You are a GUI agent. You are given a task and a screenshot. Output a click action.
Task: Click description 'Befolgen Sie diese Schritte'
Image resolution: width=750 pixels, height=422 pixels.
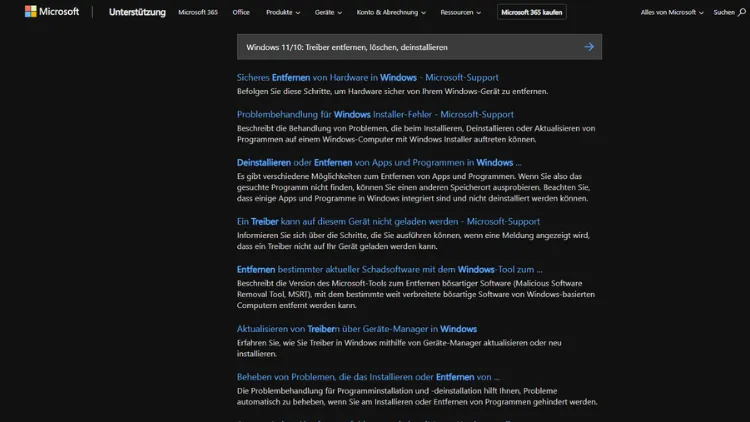[392, 91]
